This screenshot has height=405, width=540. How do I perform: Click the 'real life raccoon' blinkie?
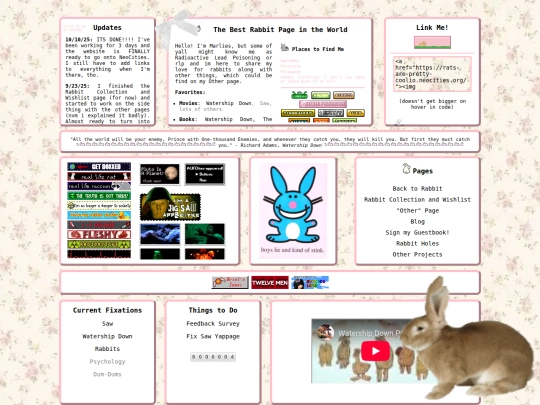coord(99,186)
